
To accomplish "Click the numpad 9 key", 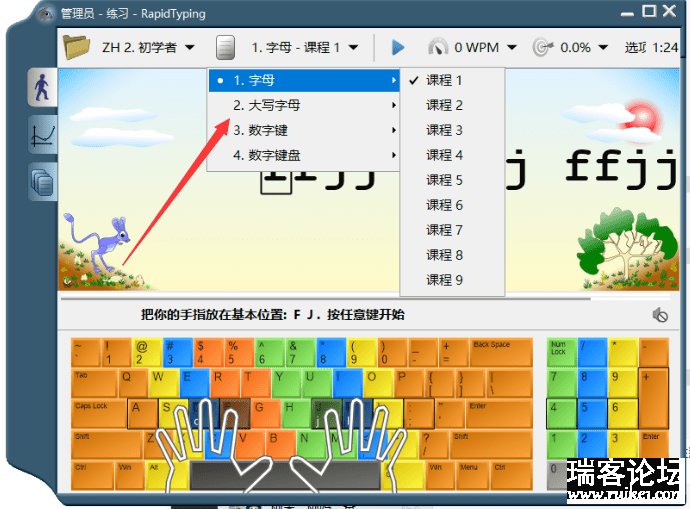I will click(x=623, y=383).
